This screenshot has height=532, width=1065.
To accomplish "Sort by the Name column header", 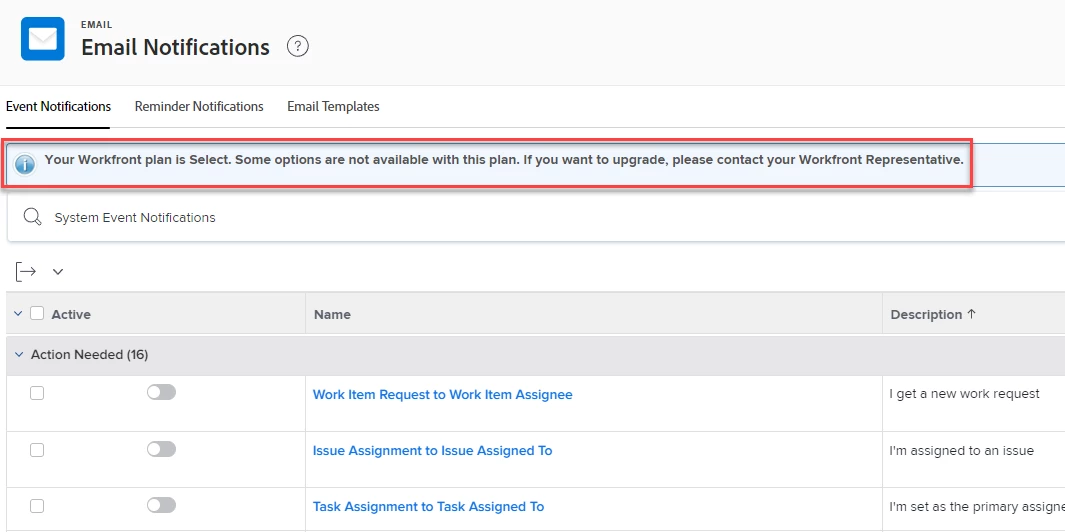I will 332,315.
